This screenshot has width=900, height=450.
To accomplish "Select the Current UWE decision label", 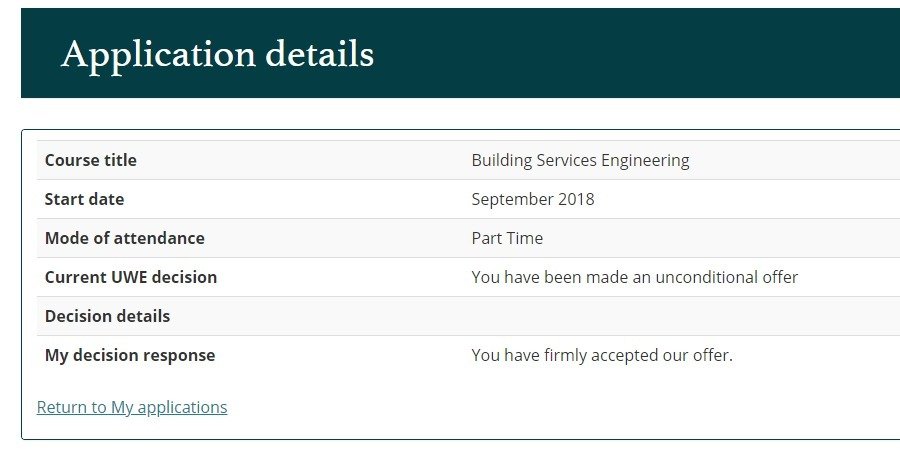I will (x=131, y=277).
